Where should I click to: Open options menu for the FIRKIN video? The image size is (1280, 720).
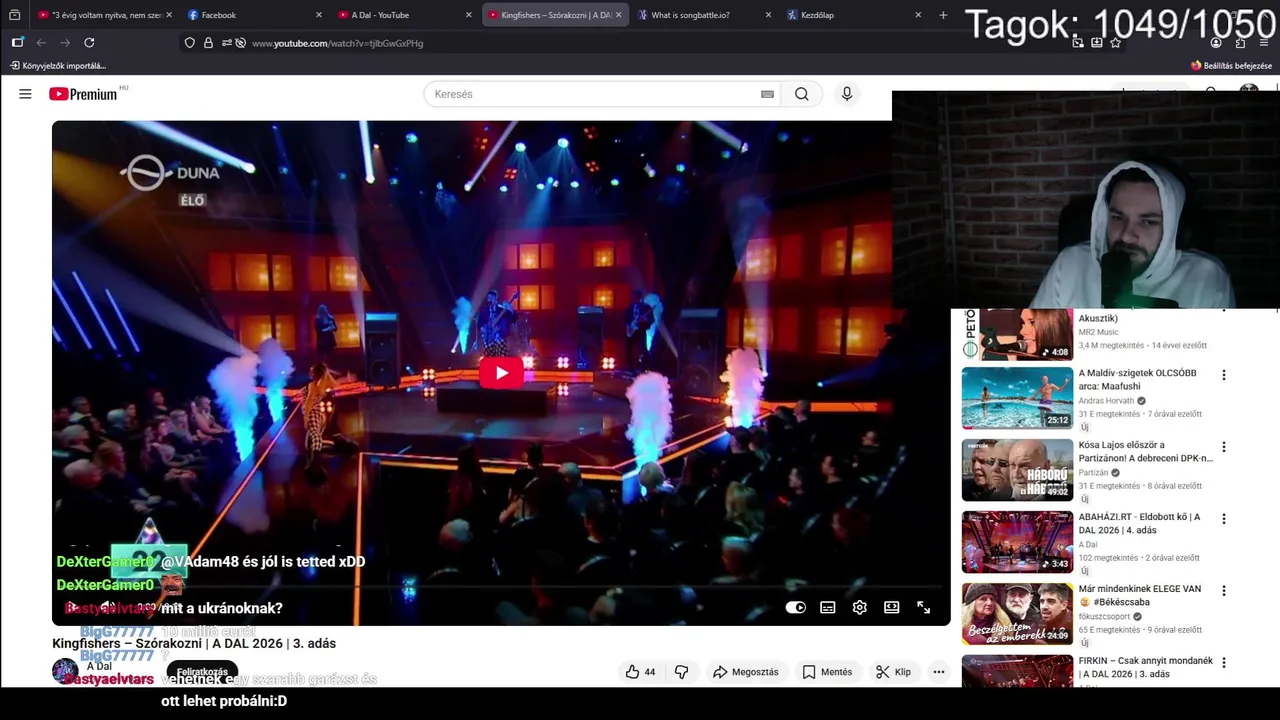(x=1223, y=663)
